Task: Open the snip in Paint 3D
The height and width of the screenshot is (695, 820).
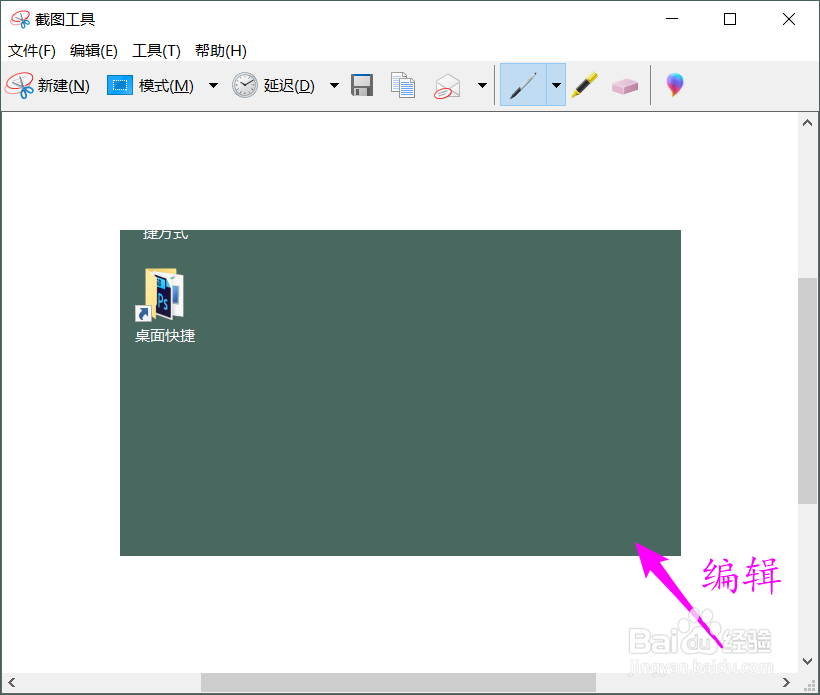Action: click(x=674, y=85)
